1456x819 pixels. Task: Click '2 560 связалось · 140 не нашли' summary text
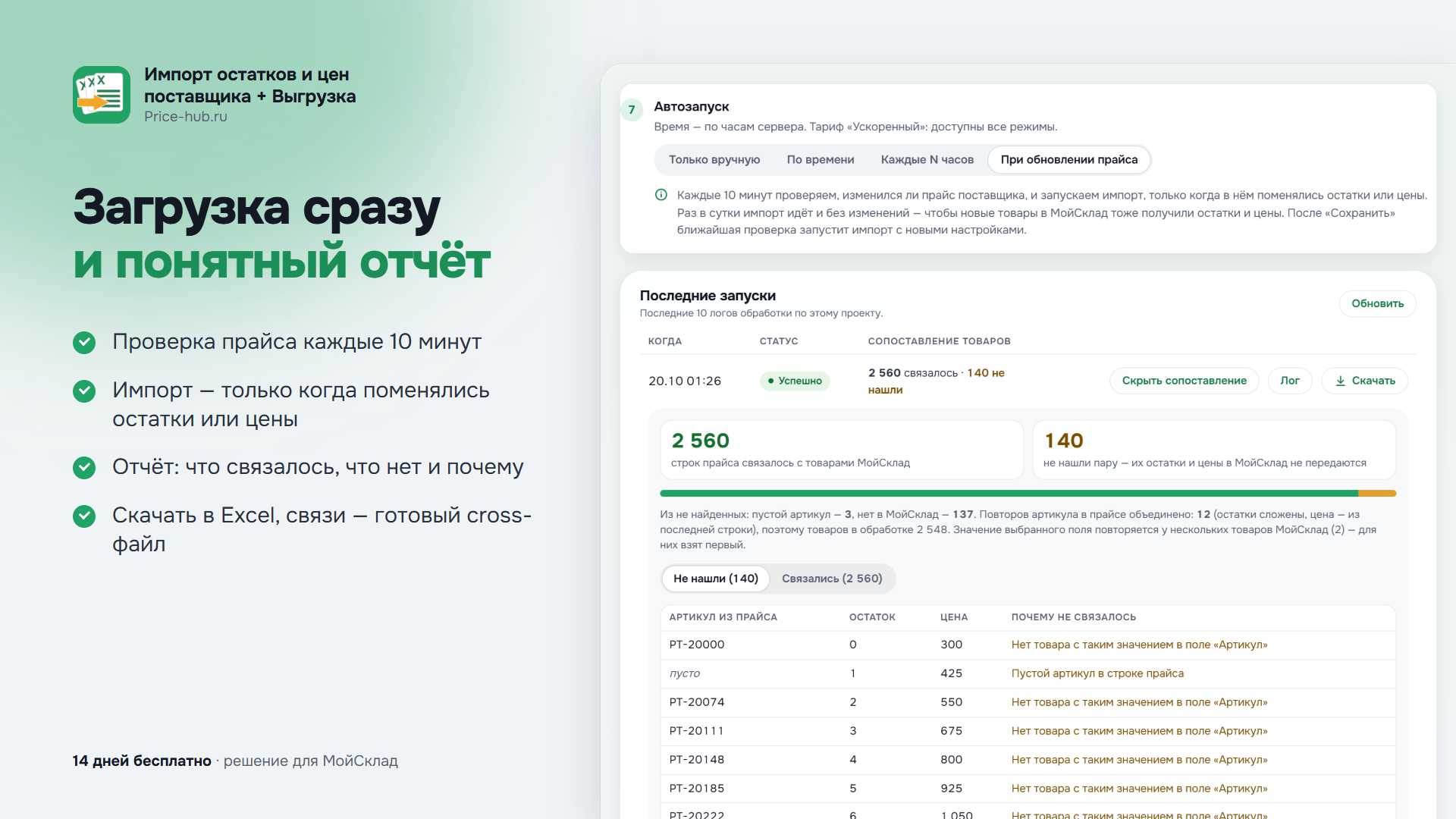point(937,381)
